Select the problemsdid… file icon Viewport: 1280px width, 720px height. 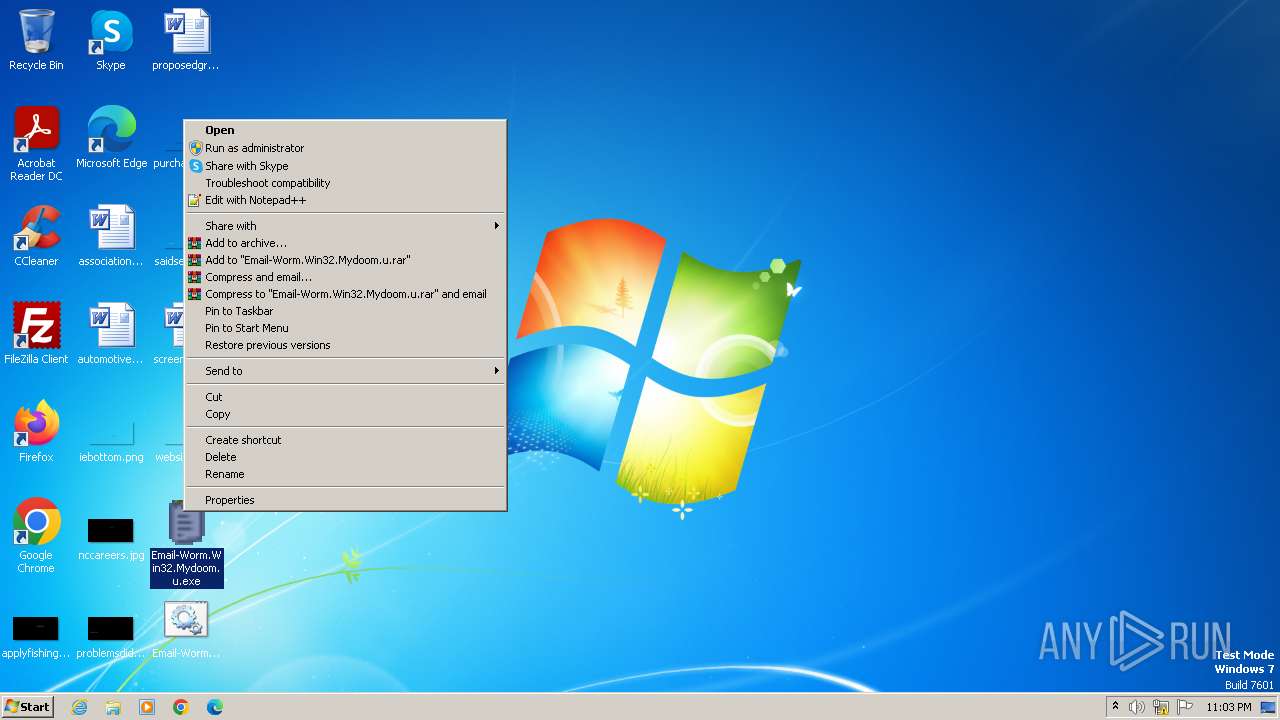pyautogui.click(x=111, y=638)
